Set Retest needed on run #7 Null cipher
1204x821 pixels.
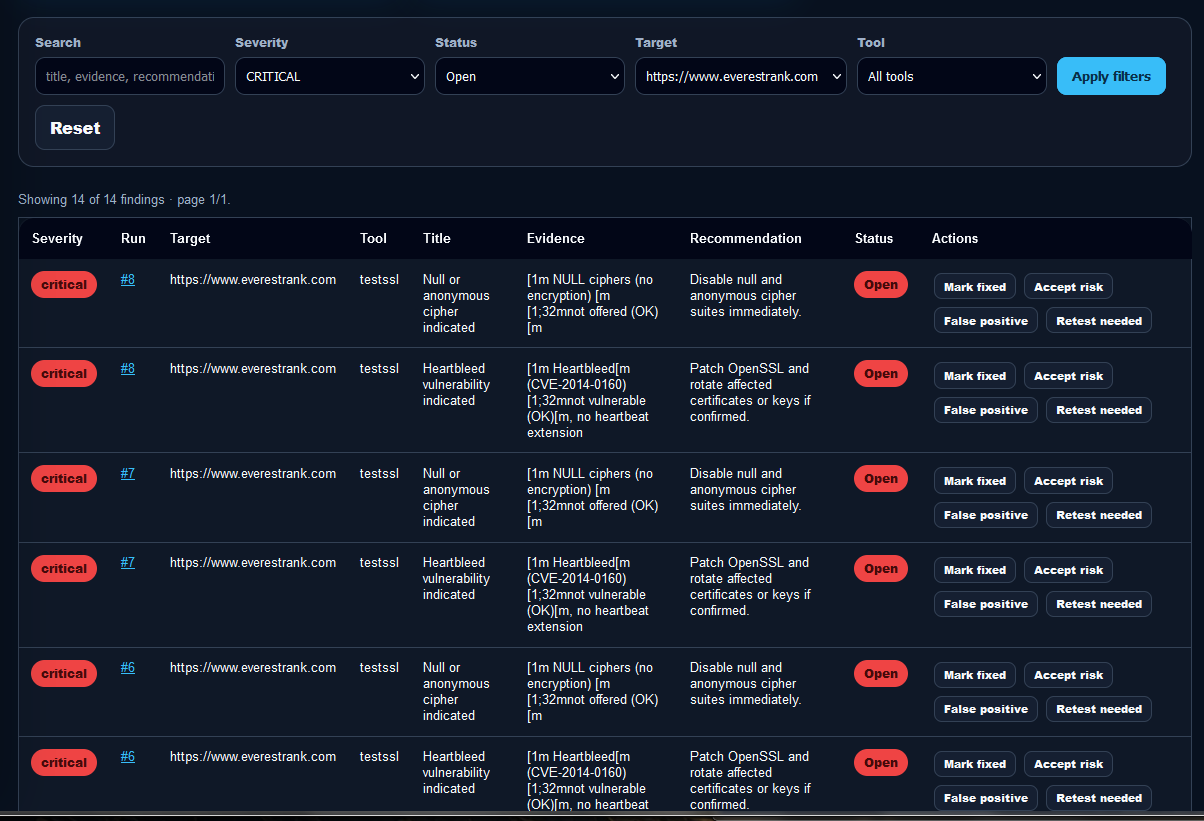tap(1099, 515)
